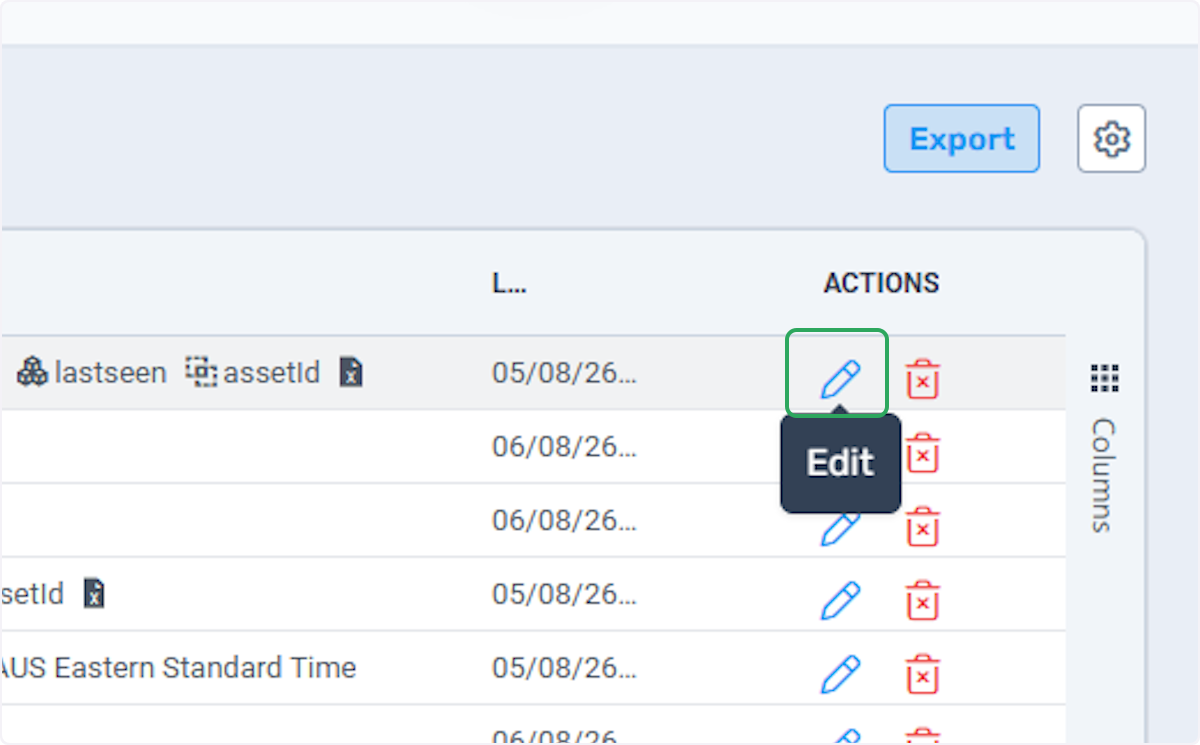Image resolution: width=1200 pixels, height=745 pixels.
Task: Click the dashed-square icon beside assetId
Action: click(x=201, y=373)
